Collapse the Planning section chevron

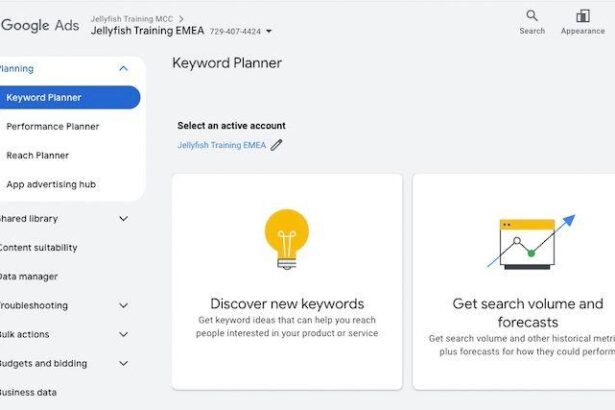tap(123, 69)
